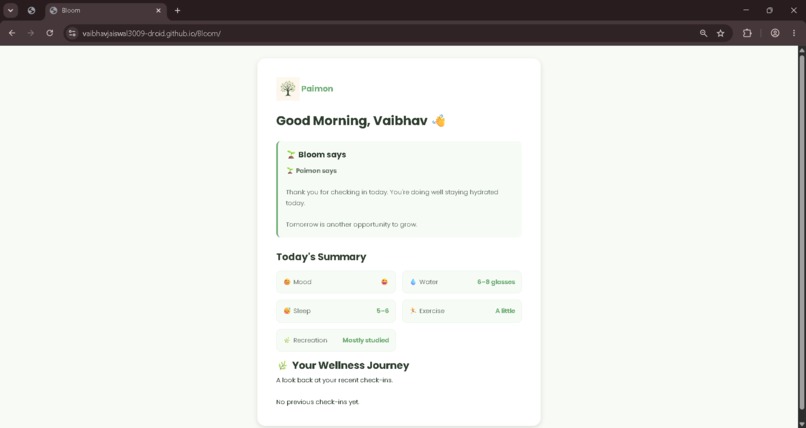
Task: Click the seedling icon beside Bloom says
Action: [291, 154]
